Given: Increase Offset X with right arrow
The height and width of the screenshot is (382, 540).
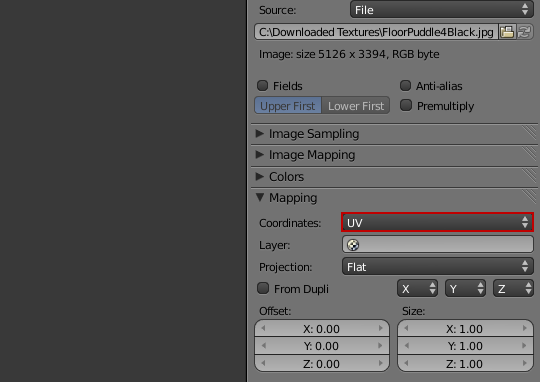Looking at the screenshot, I should click(x=381, y=328).
